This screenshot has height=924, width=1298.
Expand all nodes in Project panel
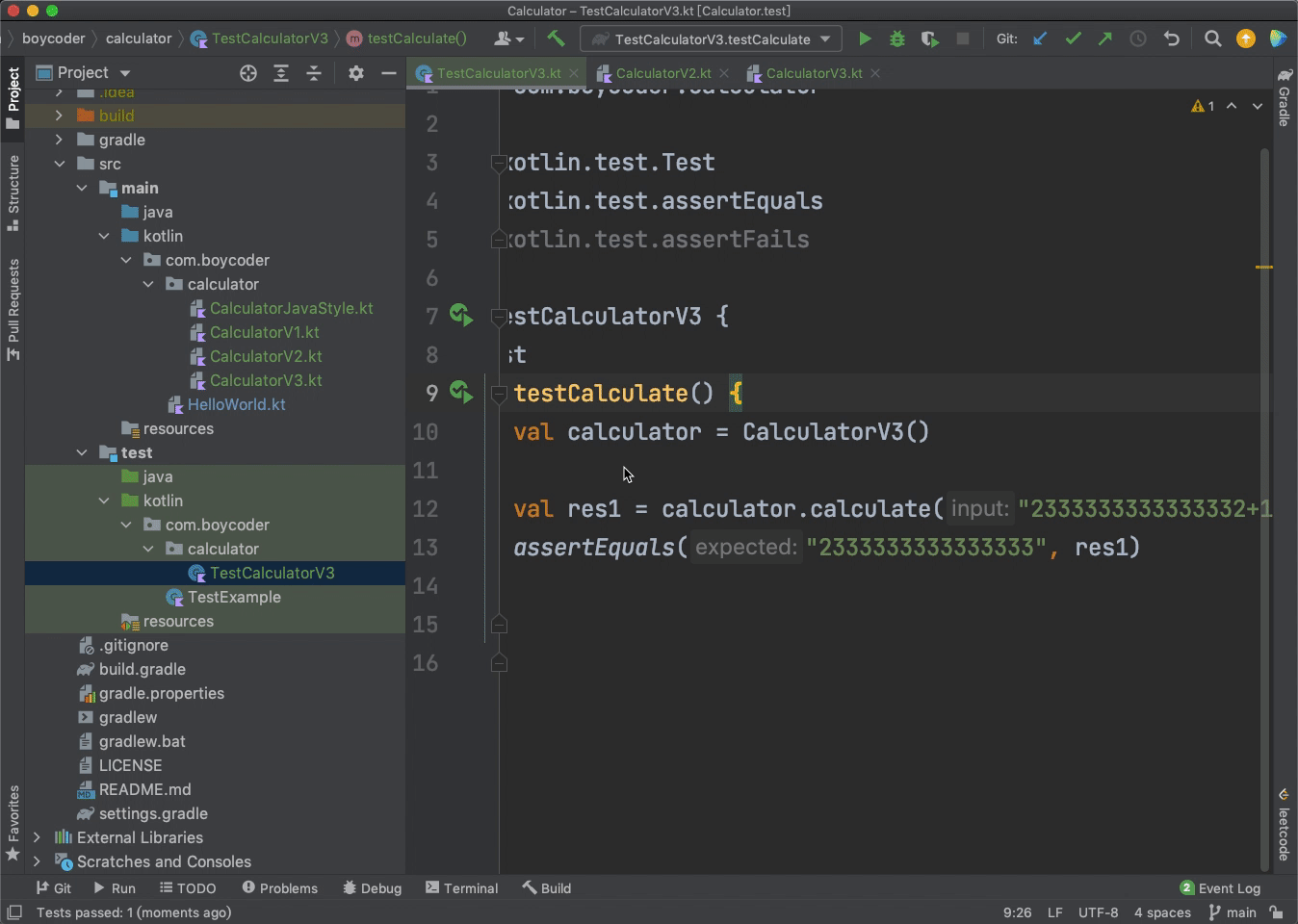click(281, 73)
